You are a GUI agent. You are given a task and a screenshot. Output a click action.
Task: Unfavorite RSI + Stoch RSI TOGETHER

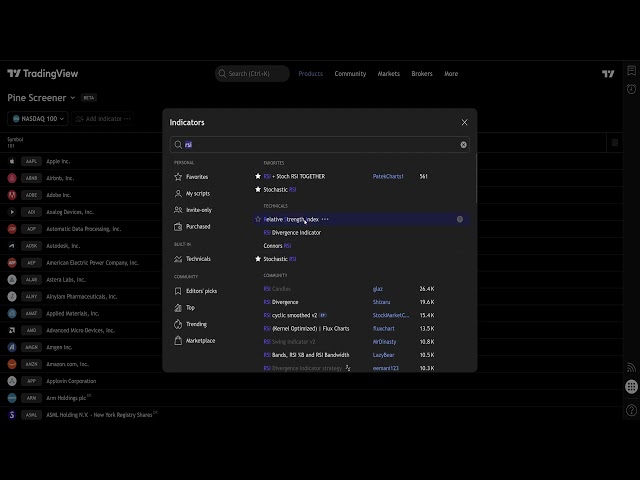[x=258, y=176]
